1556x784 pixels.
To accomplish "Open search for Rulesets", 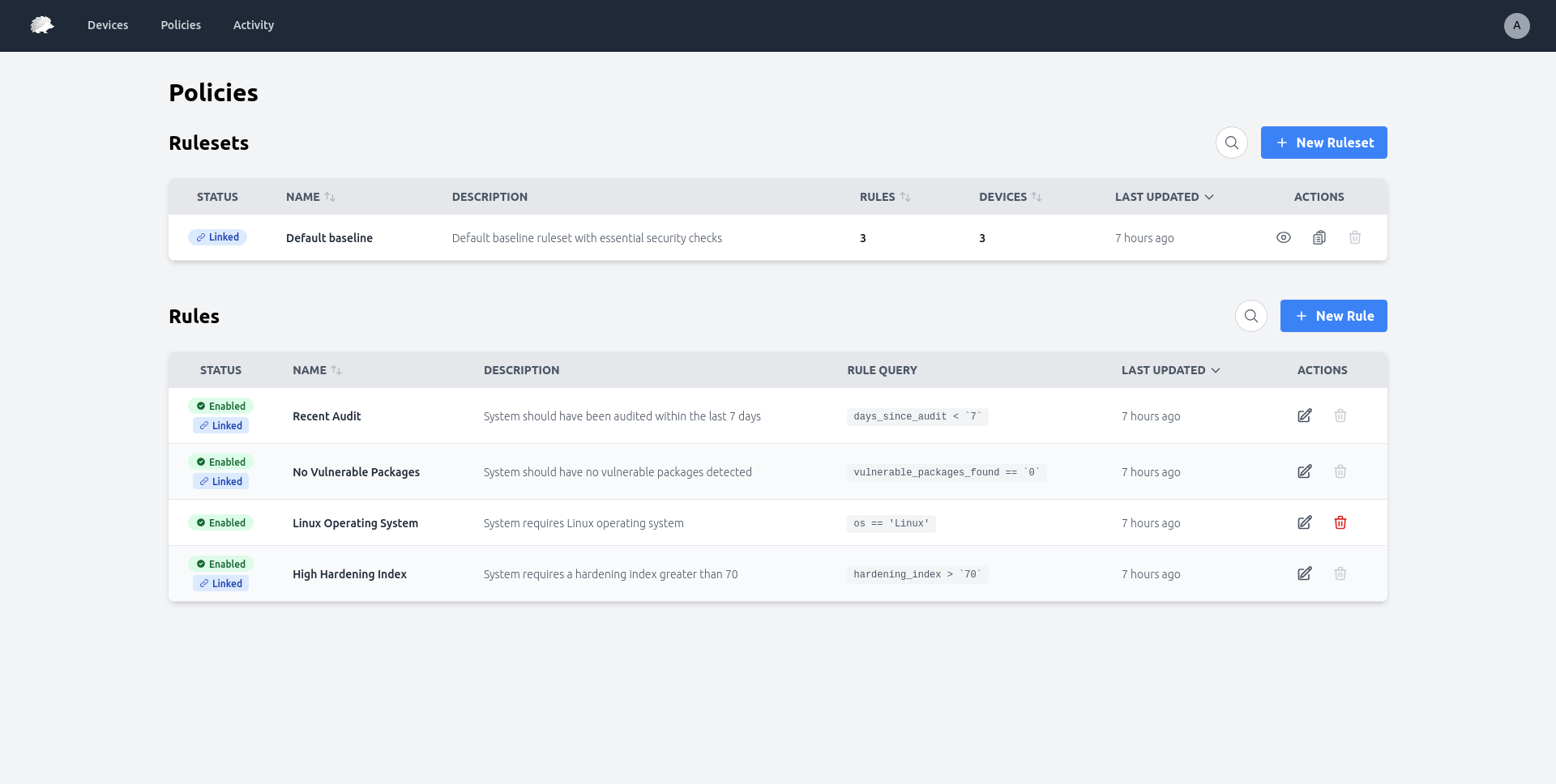I will 1231,143.
